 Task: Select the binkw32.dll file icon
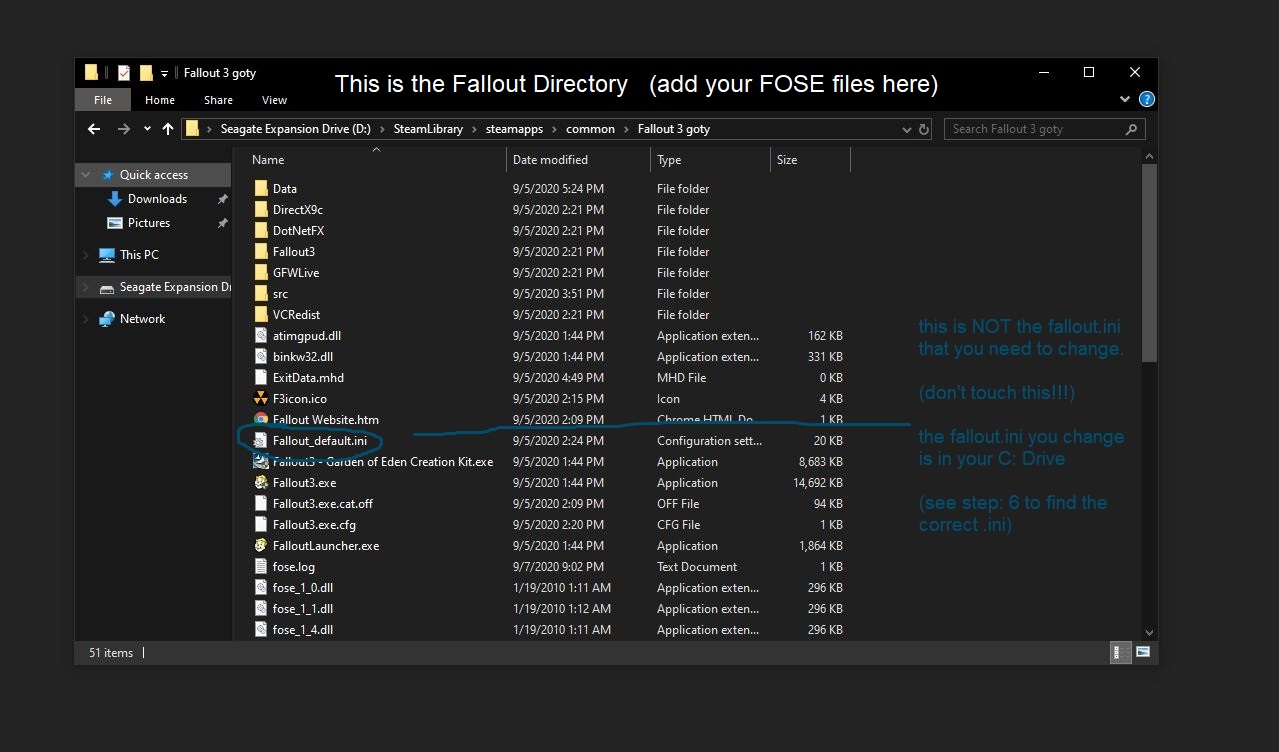[x=261, y=356]
